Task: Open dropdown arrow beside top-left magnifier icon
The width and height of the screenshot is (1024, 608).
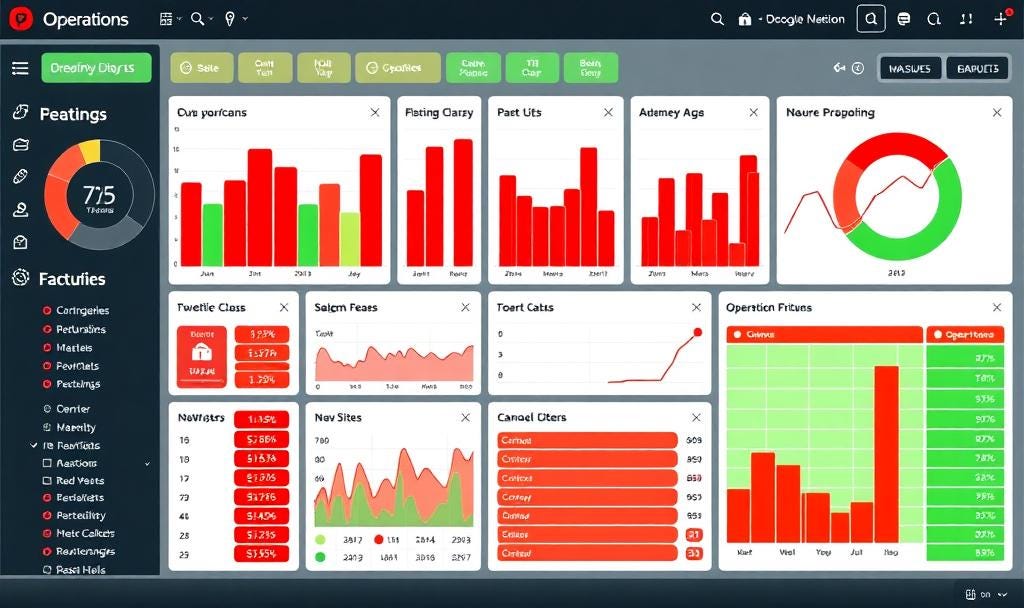Action: tap(211, 19)
